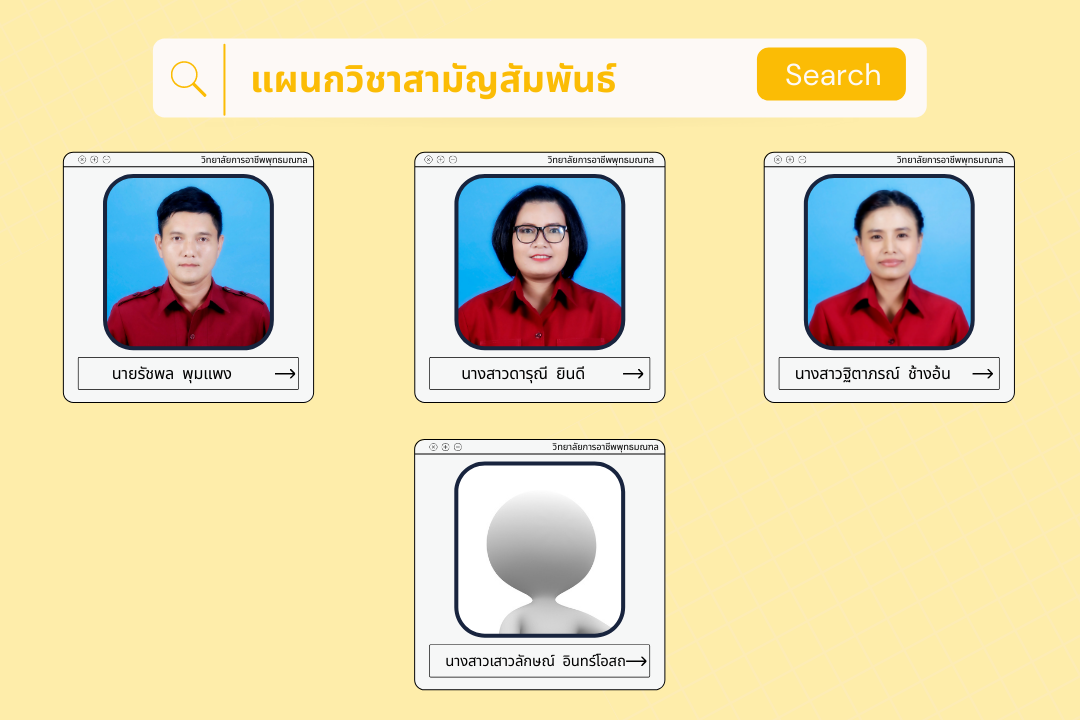The height and width of the screenshot is (720, 1080).
Task: Click the arrow next to นายรัชพล พุมแพง
Action: coord(285,373)
